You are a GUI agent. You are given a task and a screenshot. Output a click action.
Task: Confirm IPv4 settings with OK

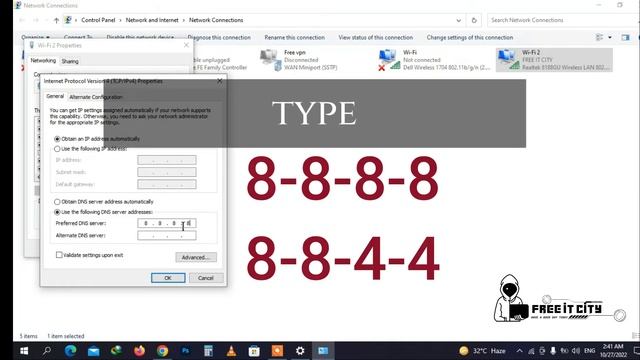point(168,278)
